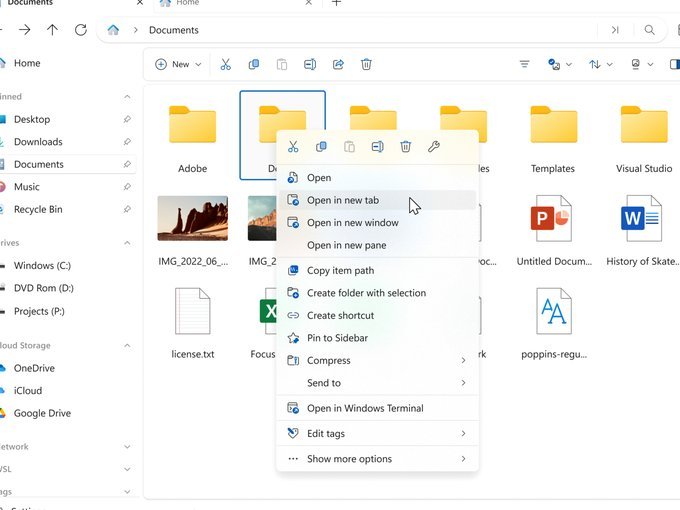The width and height of the screenshot is (680, 510).
Task: Click the Delete trash icon in the toolbar
Action: (366, 65)
